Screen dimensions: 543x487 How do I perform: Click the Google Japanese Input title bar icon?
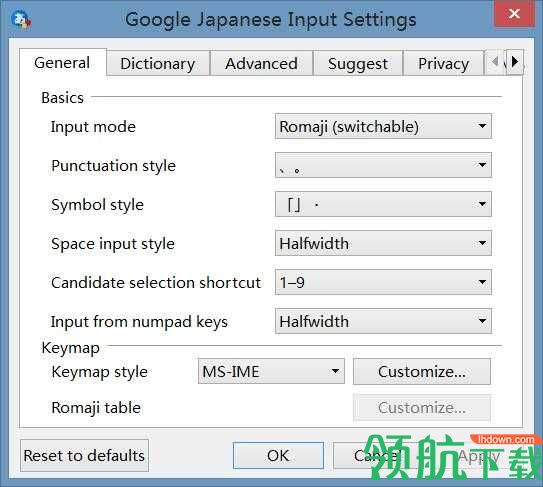[20, 20]
